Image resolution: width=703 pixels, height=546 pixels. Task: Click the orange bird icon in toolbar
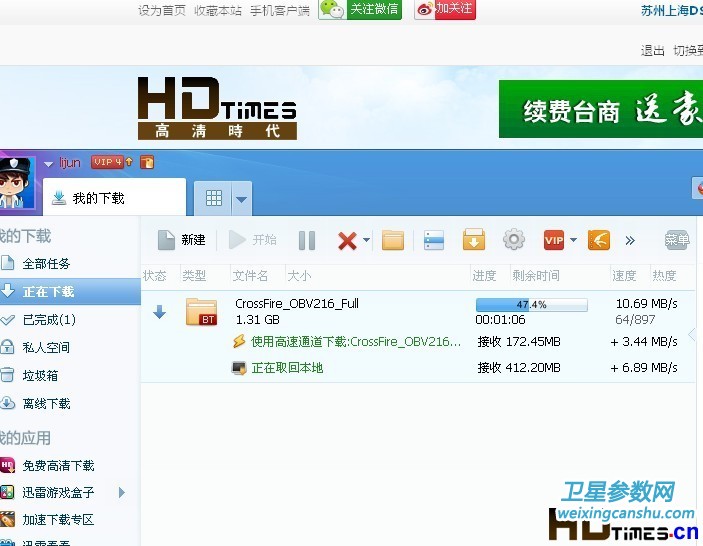pyautogui.click(x=598, y=240)
